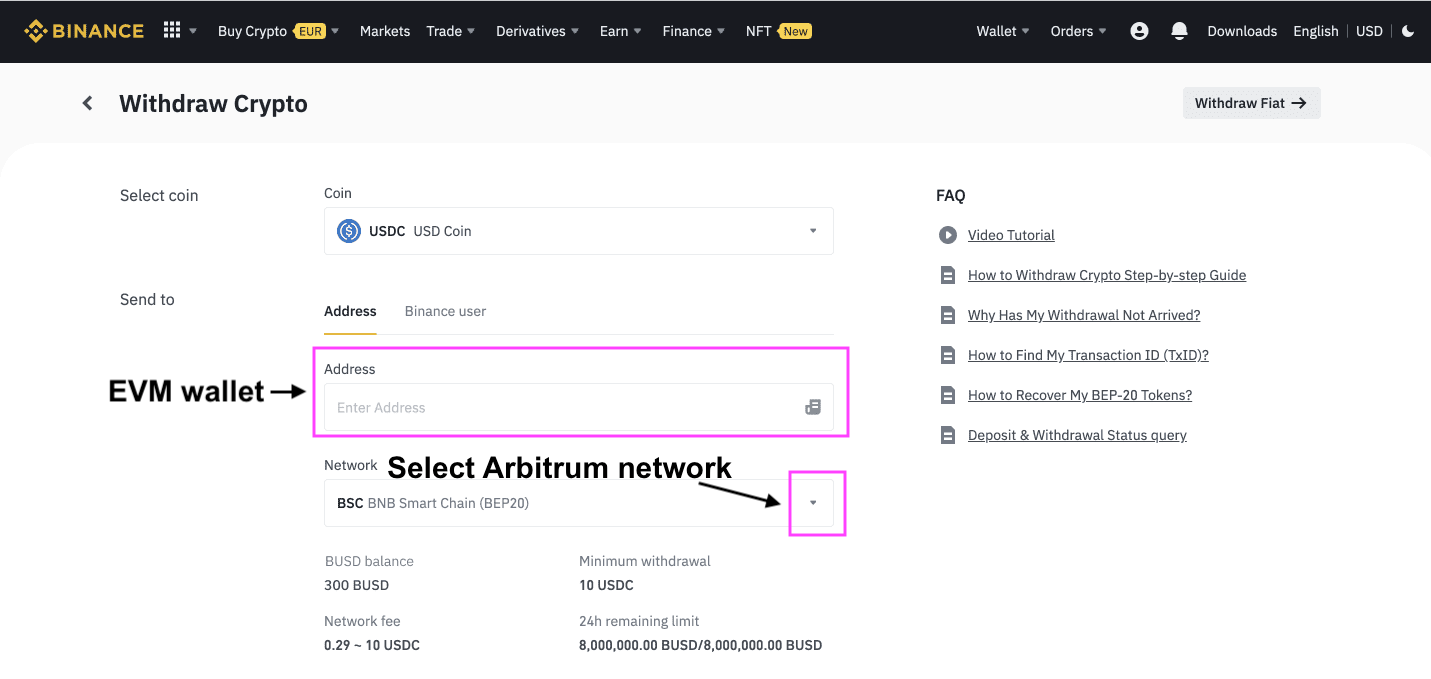This screenshot has width=1431, height=679.
Task: Open the apps grid menu icon
Action: pos(172,30)
